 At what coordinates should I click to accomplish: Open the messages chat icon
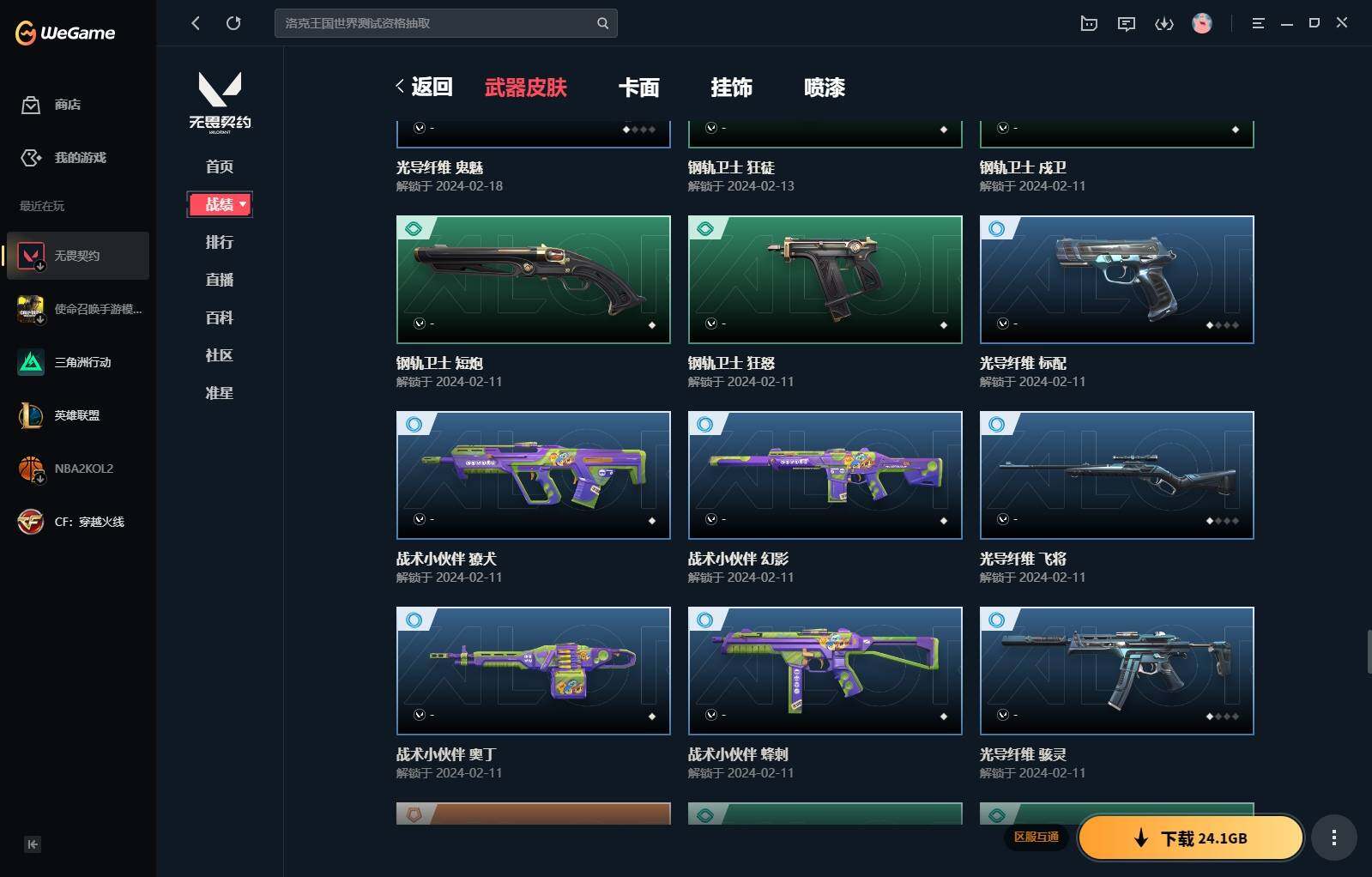tap(1127, 23)
